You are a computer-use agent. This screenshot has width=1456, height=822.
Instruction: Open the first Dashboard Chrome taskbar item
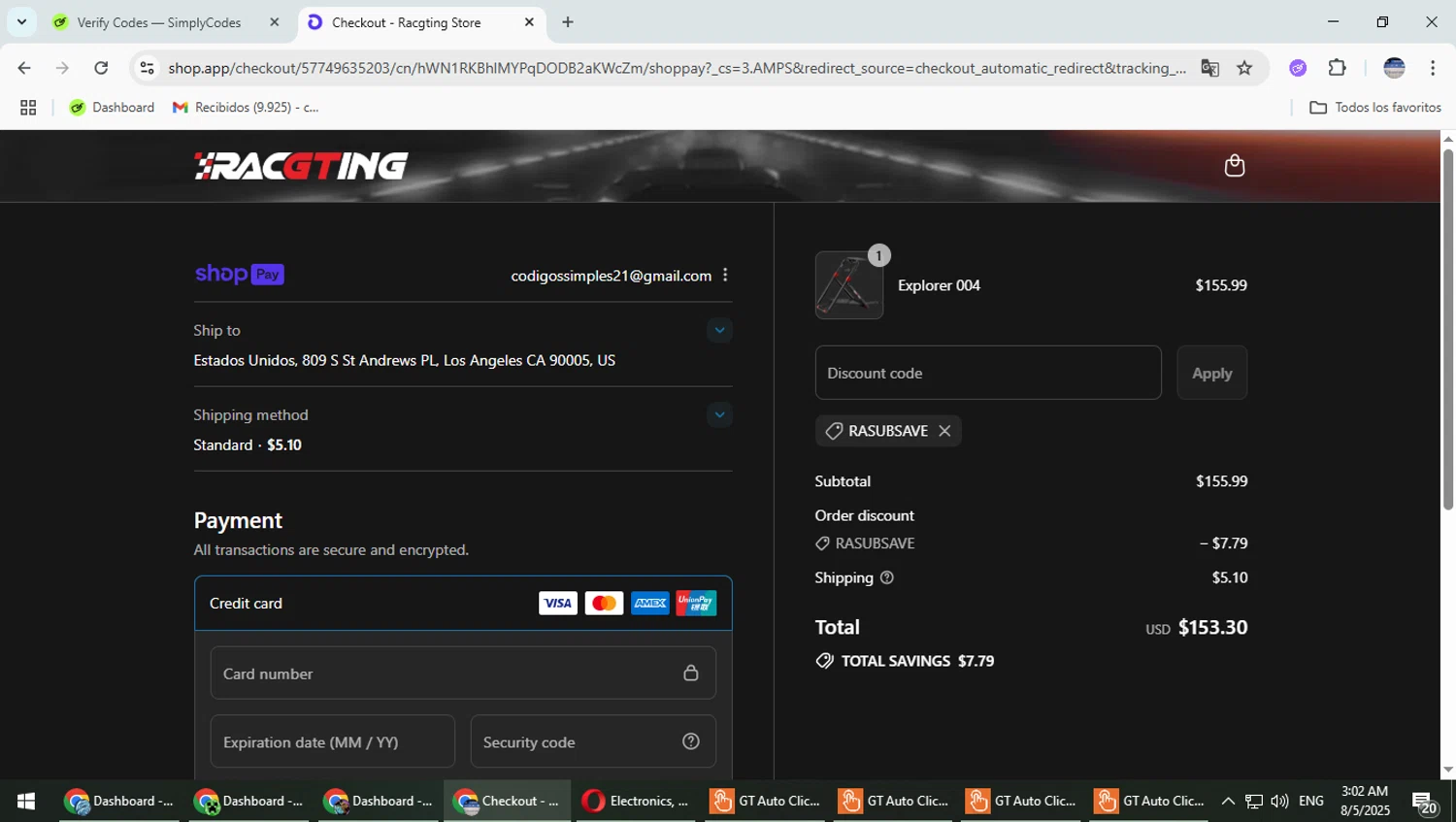(x=118, y=801)
